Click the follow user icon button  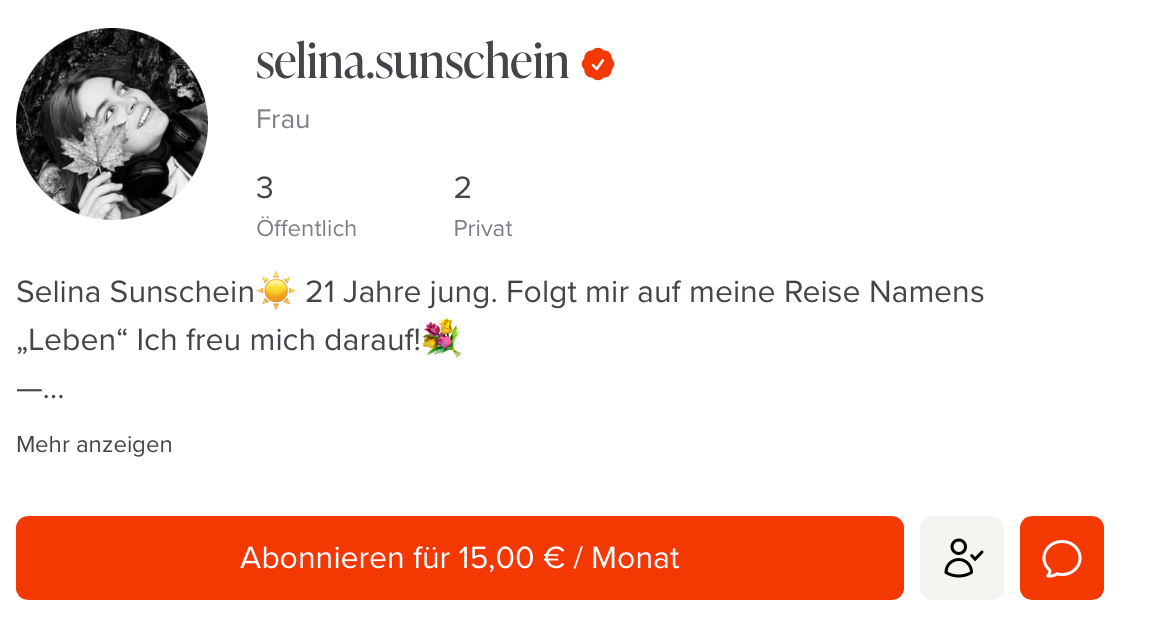coord(961,558)
